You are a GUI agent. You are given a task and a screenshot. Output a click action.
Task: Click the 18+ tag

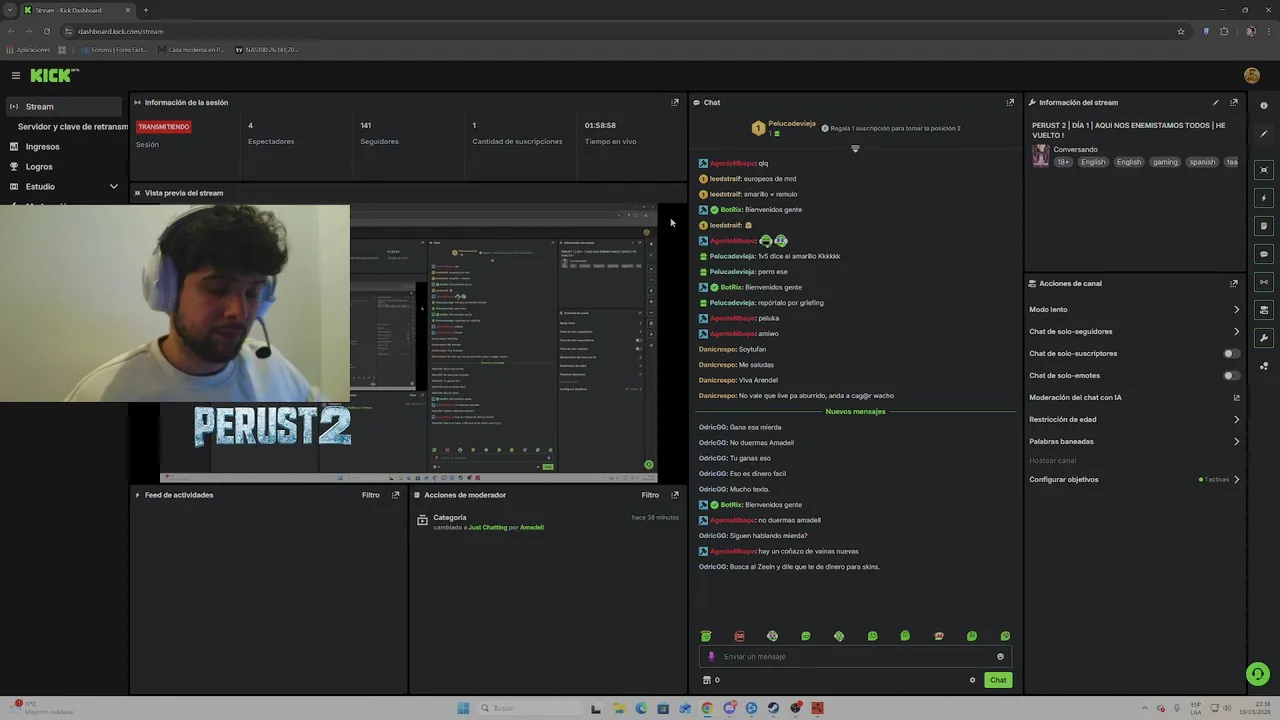pos(1063,162)
